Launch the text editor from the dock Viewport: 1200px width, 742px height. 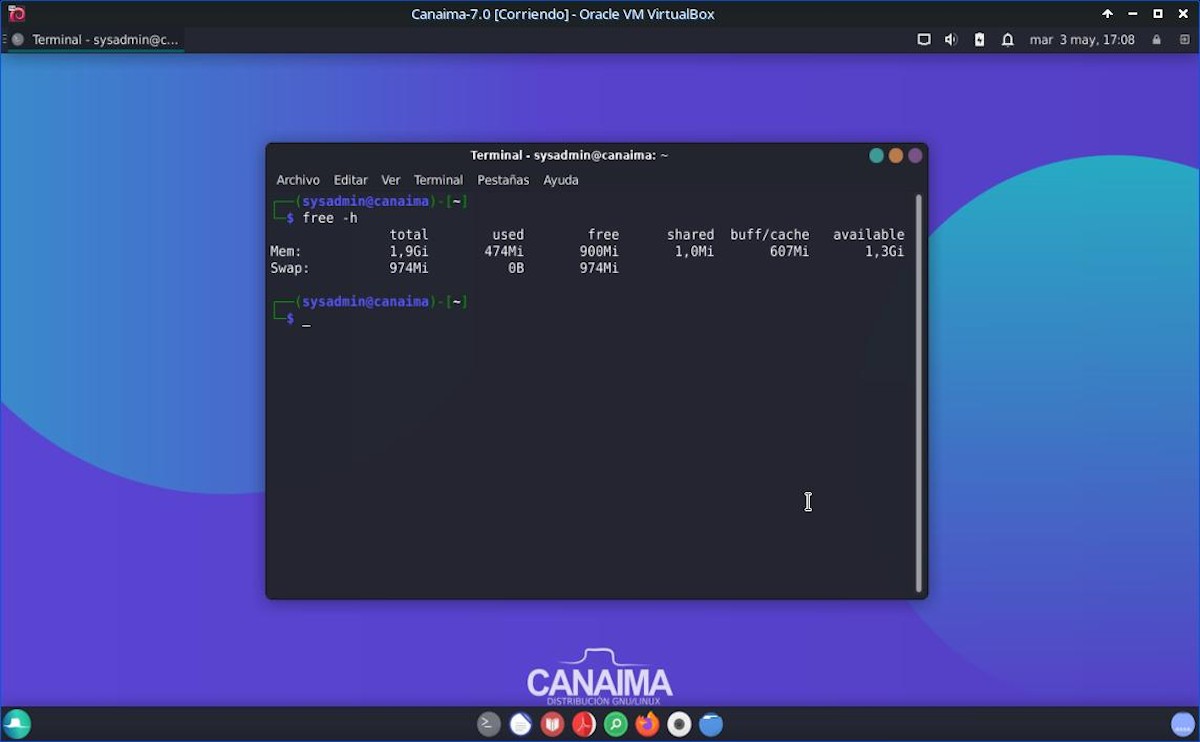[x=520, y=724]
